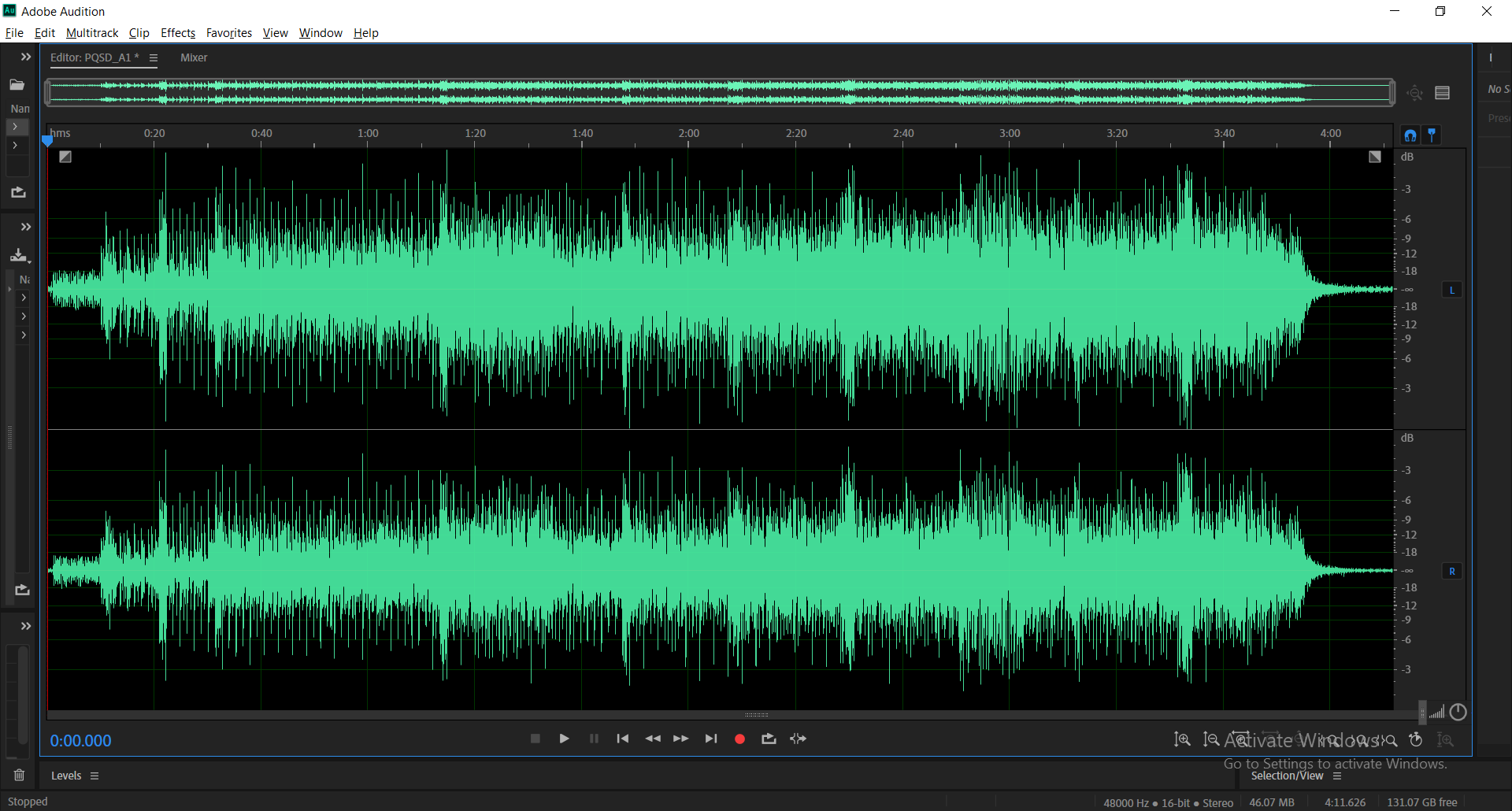Open the Effects menu
The image size is (1512, 811).
[x=178, y=33]
